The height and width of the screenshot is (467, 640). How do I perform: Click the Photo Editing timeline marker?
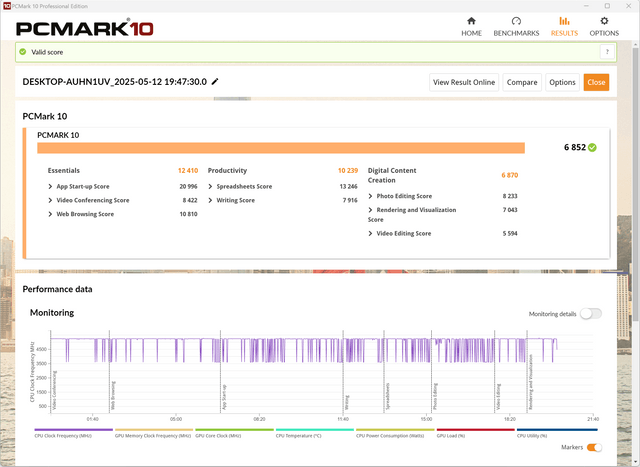tap(435, 396)
